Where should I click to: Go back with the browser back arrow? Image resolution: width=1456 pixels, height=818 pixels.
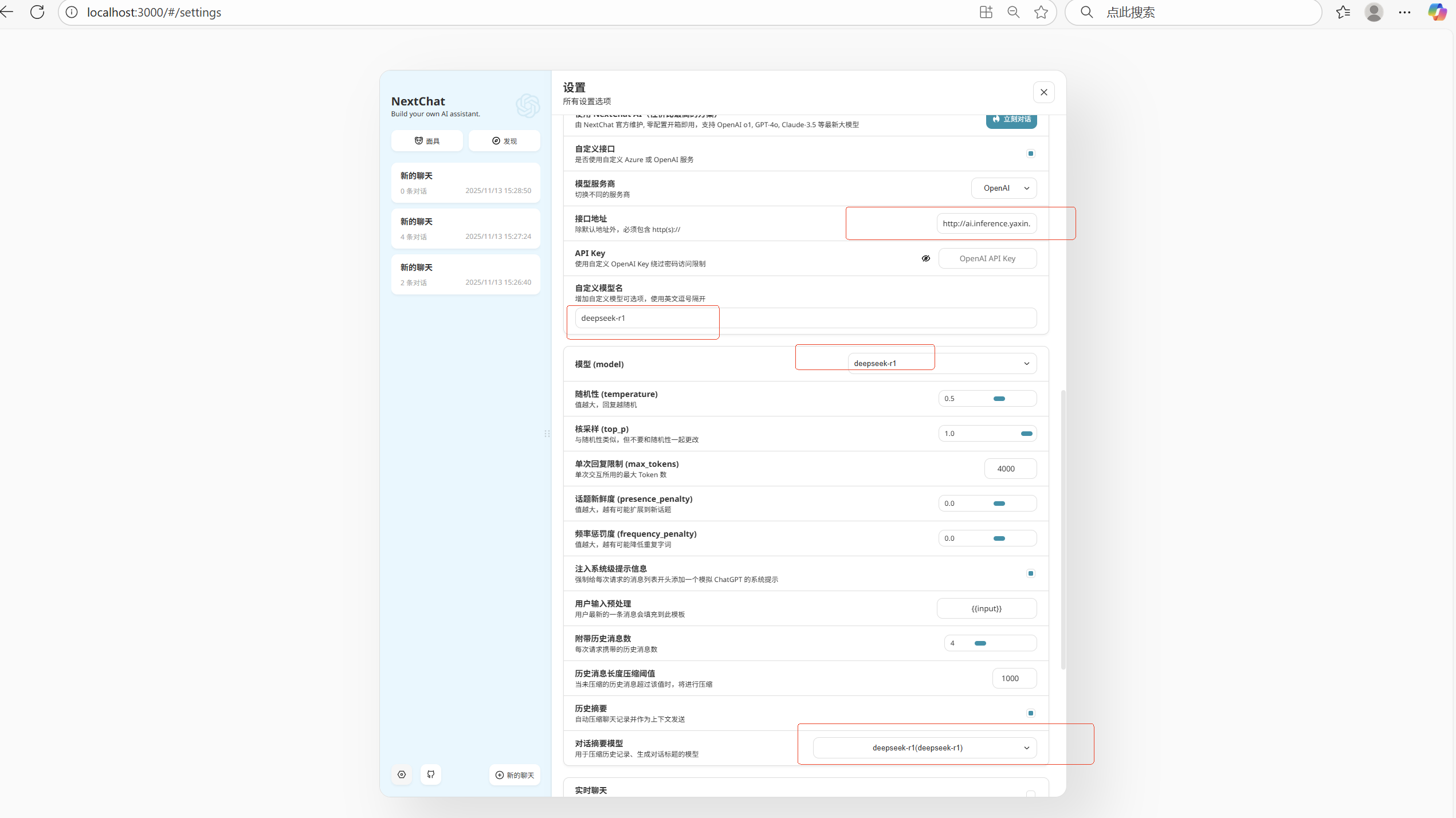[x=7, y=12]
